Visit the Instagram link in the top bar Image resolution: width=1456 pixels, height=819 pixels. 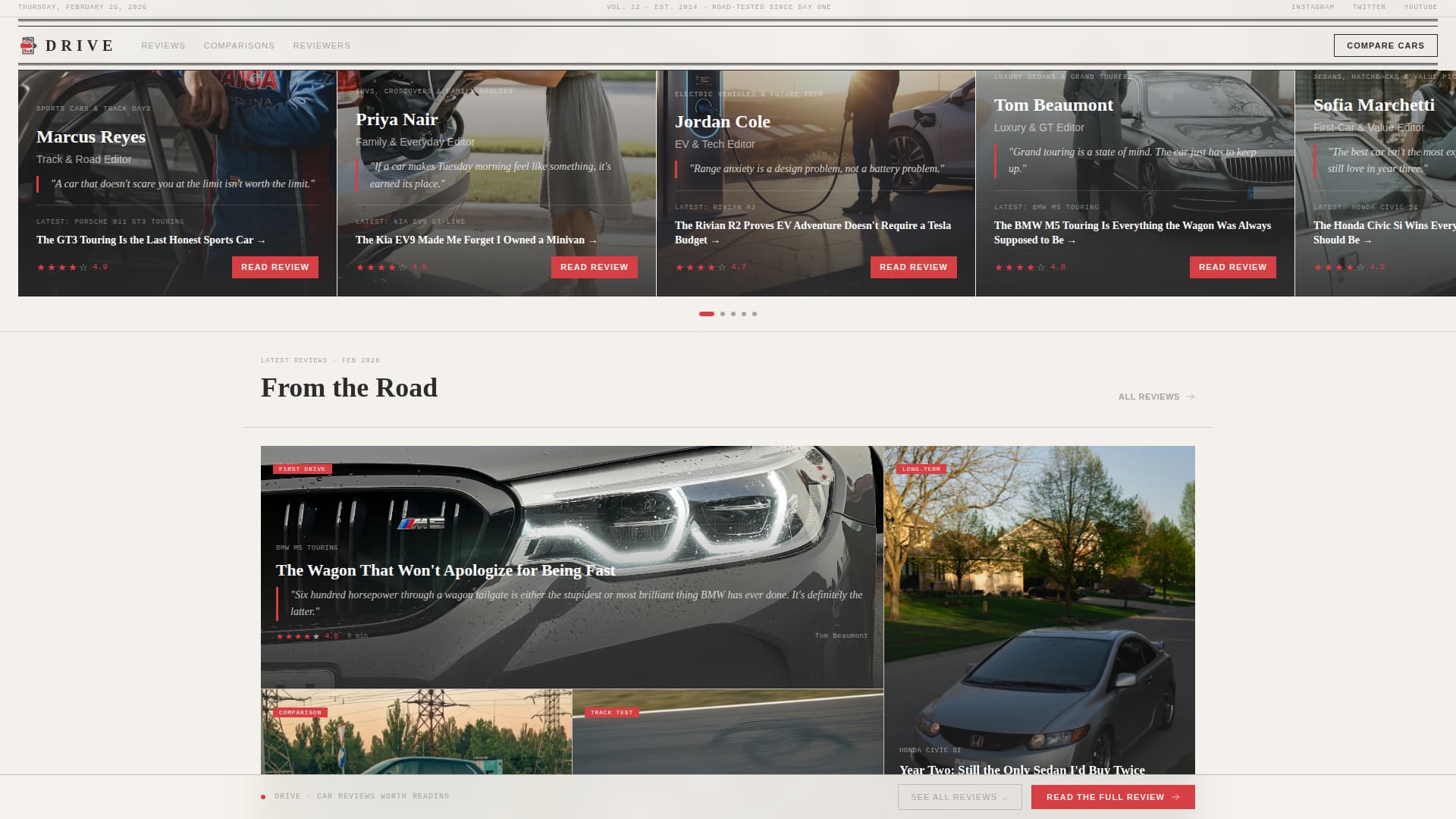pos(1313,7)
